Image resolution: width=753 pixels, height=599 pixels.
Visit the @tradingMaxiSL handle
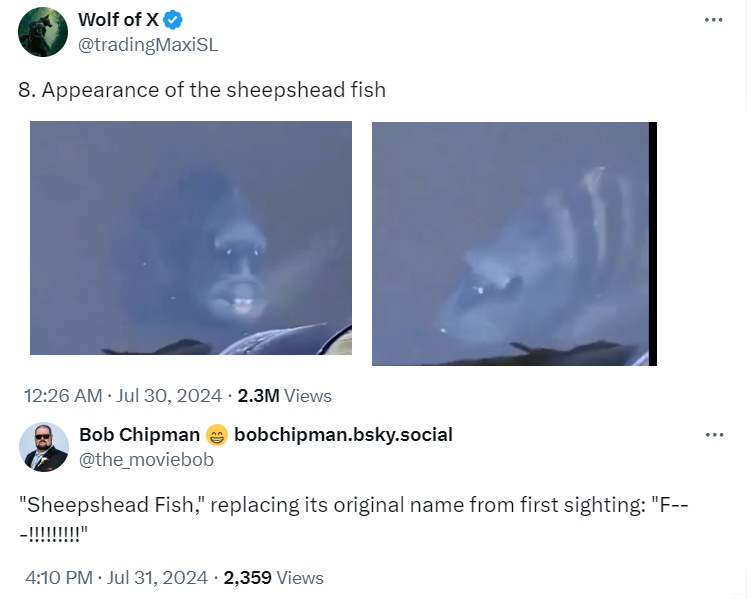point(147,44)
